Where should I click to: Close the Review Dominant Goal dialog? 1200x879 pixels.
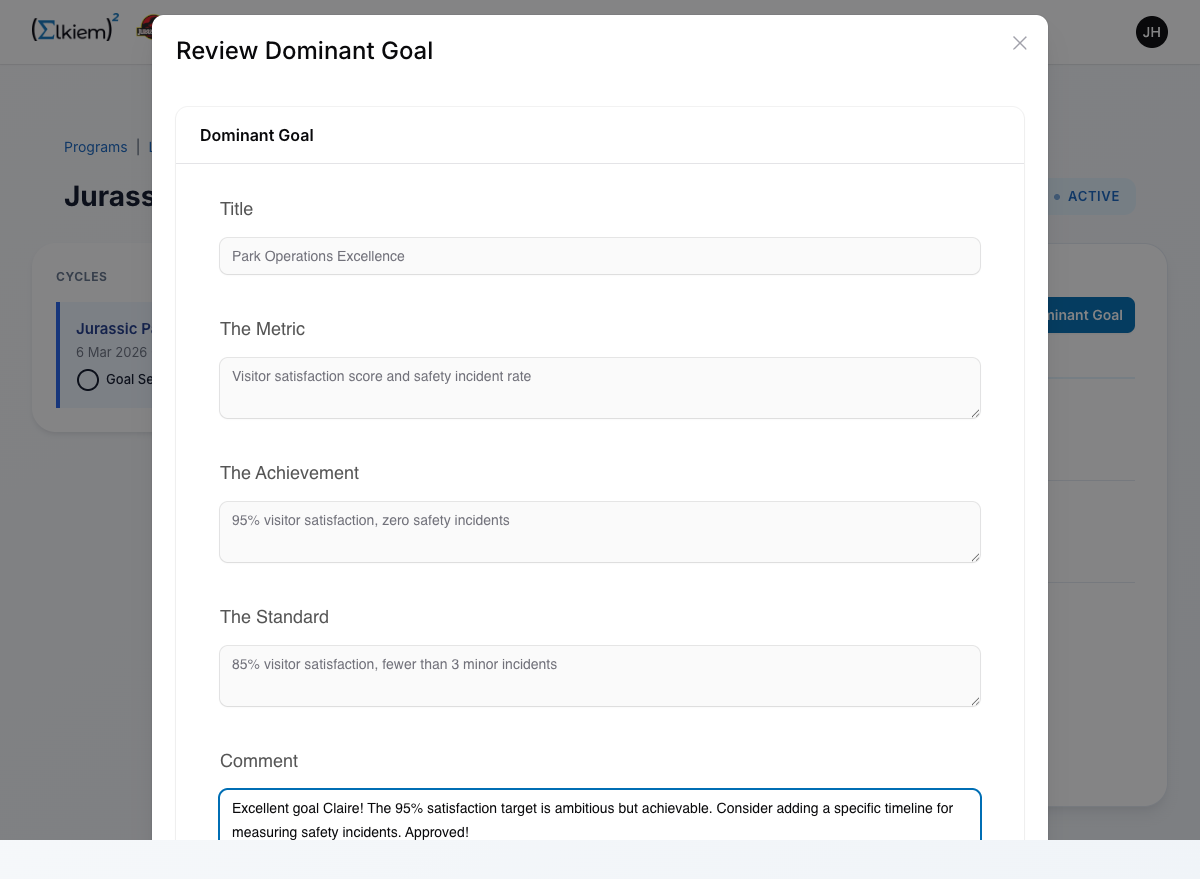pyautogui.click(x=1019, y=43)
